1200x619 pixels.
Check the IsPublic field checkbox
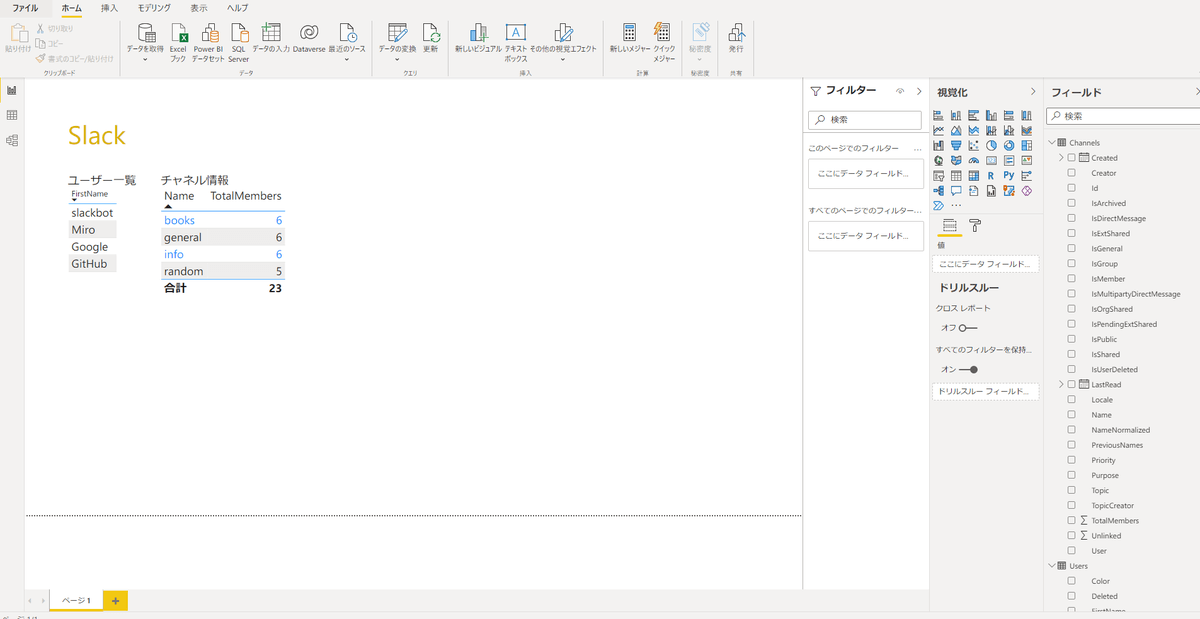click(1072, 339)
